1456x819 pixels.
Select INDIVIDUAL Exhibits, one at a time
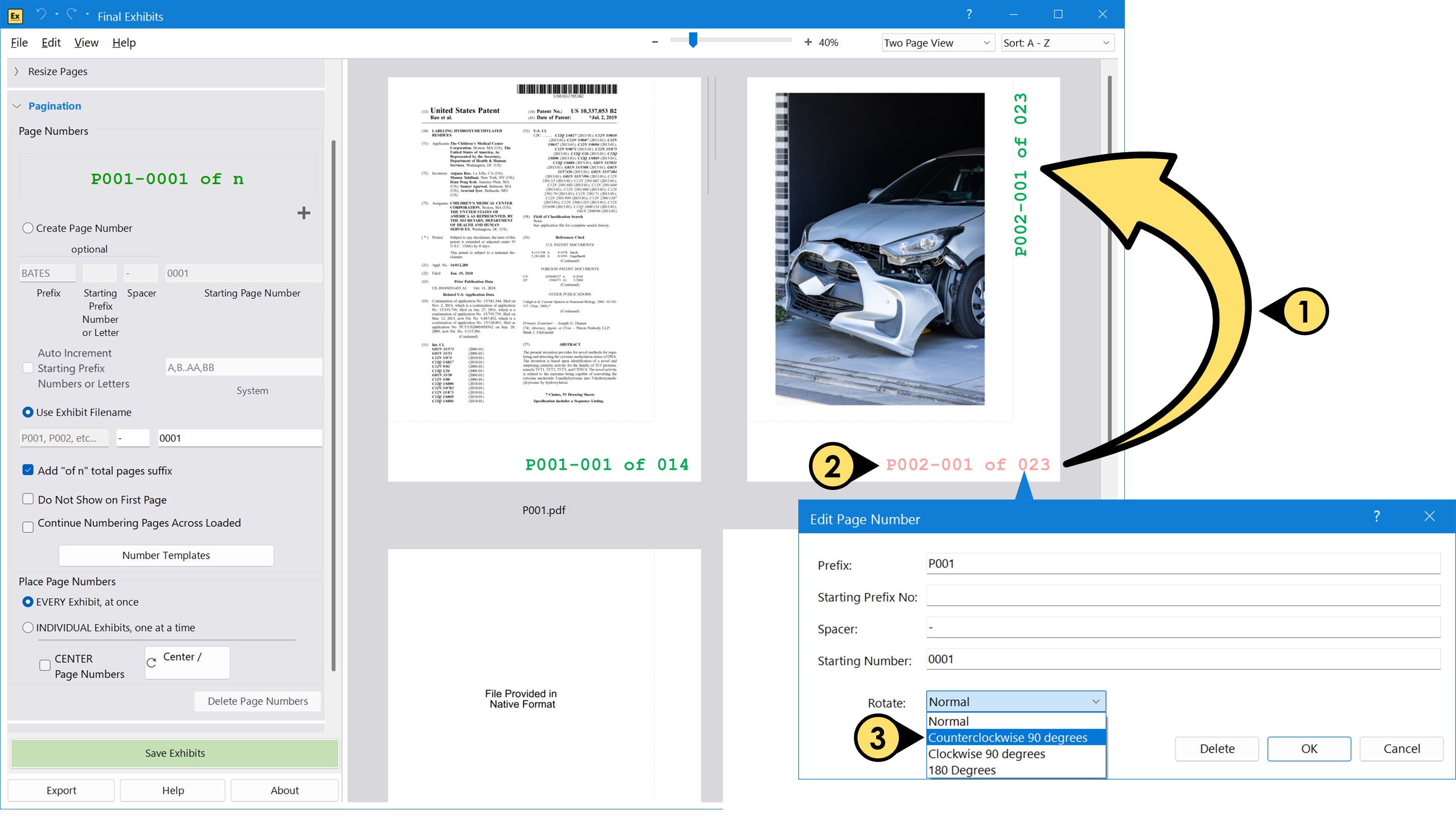coord(28,627)
